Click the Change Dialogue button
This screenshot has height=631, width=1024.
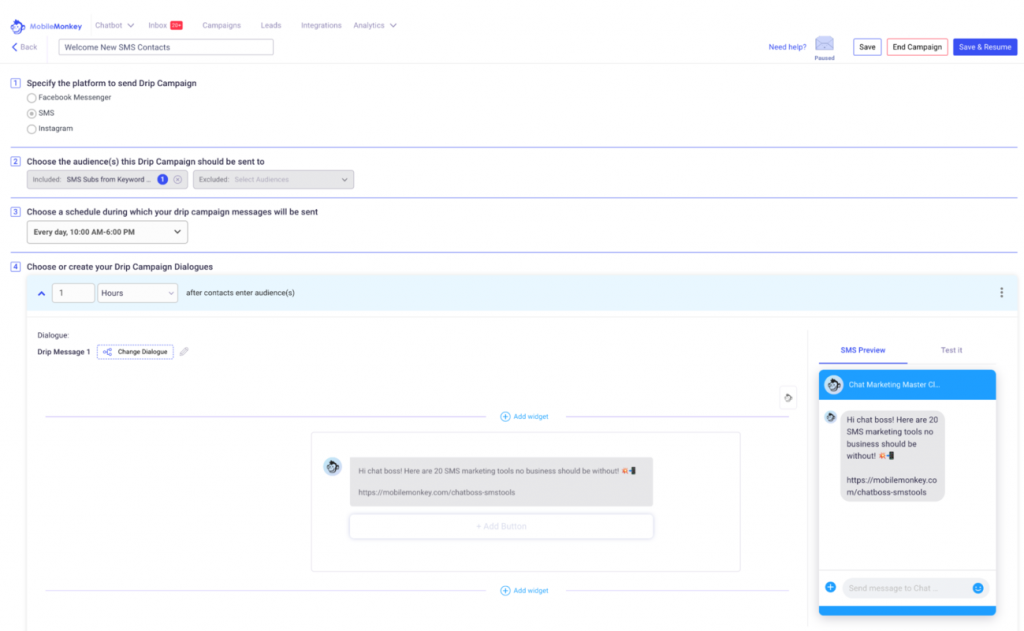click(x=135, y=352)
